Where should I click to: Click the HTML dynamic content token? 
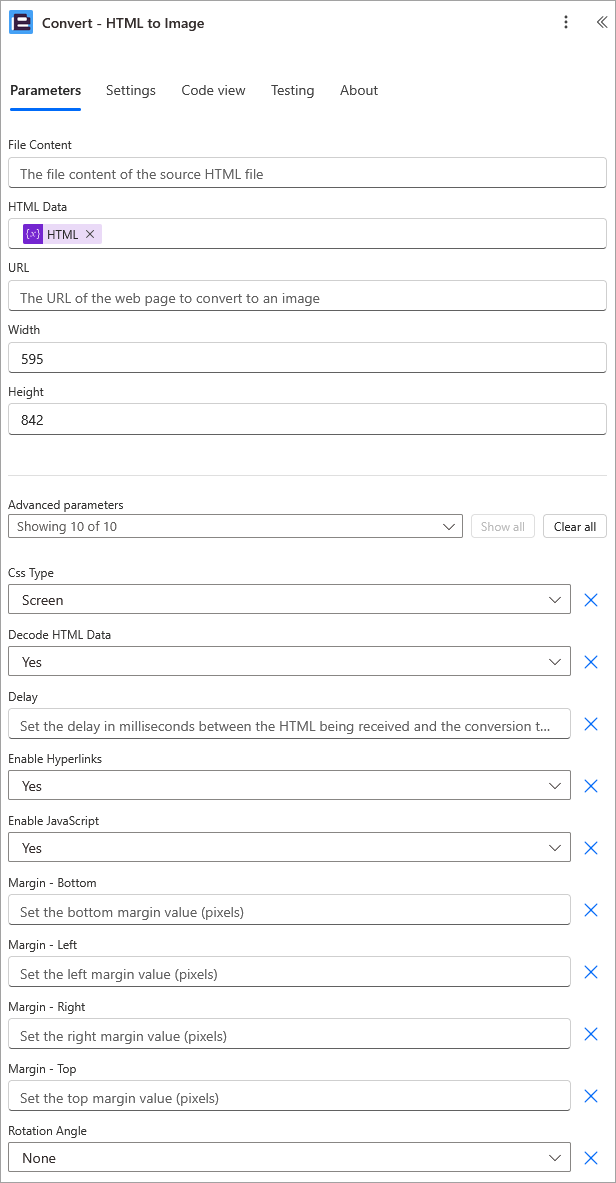pos(62,235)
